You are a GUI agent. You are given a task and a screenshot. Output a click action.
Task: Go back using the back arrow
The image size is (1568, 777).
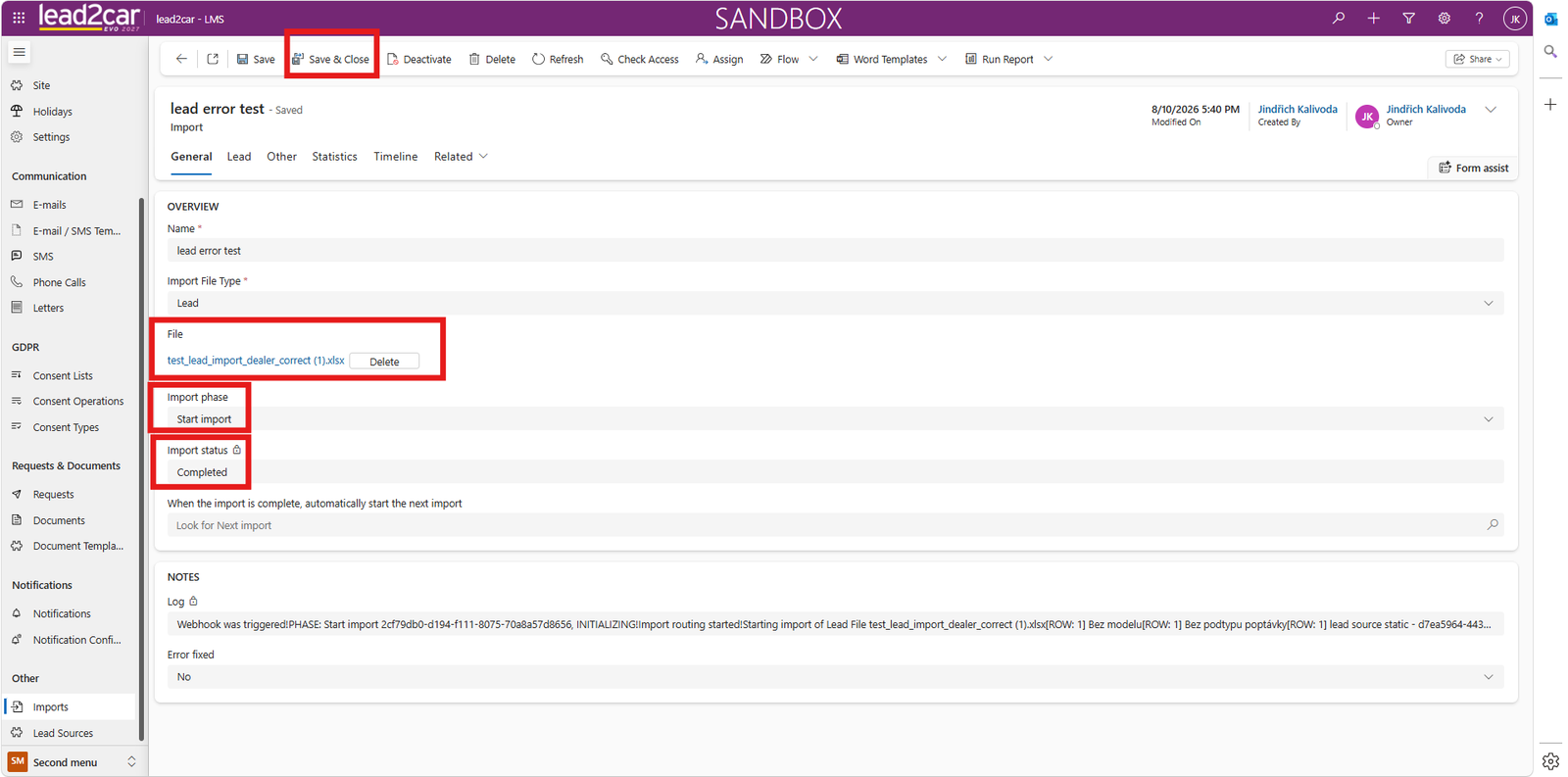pyautogui.click(x=181, y=59)
